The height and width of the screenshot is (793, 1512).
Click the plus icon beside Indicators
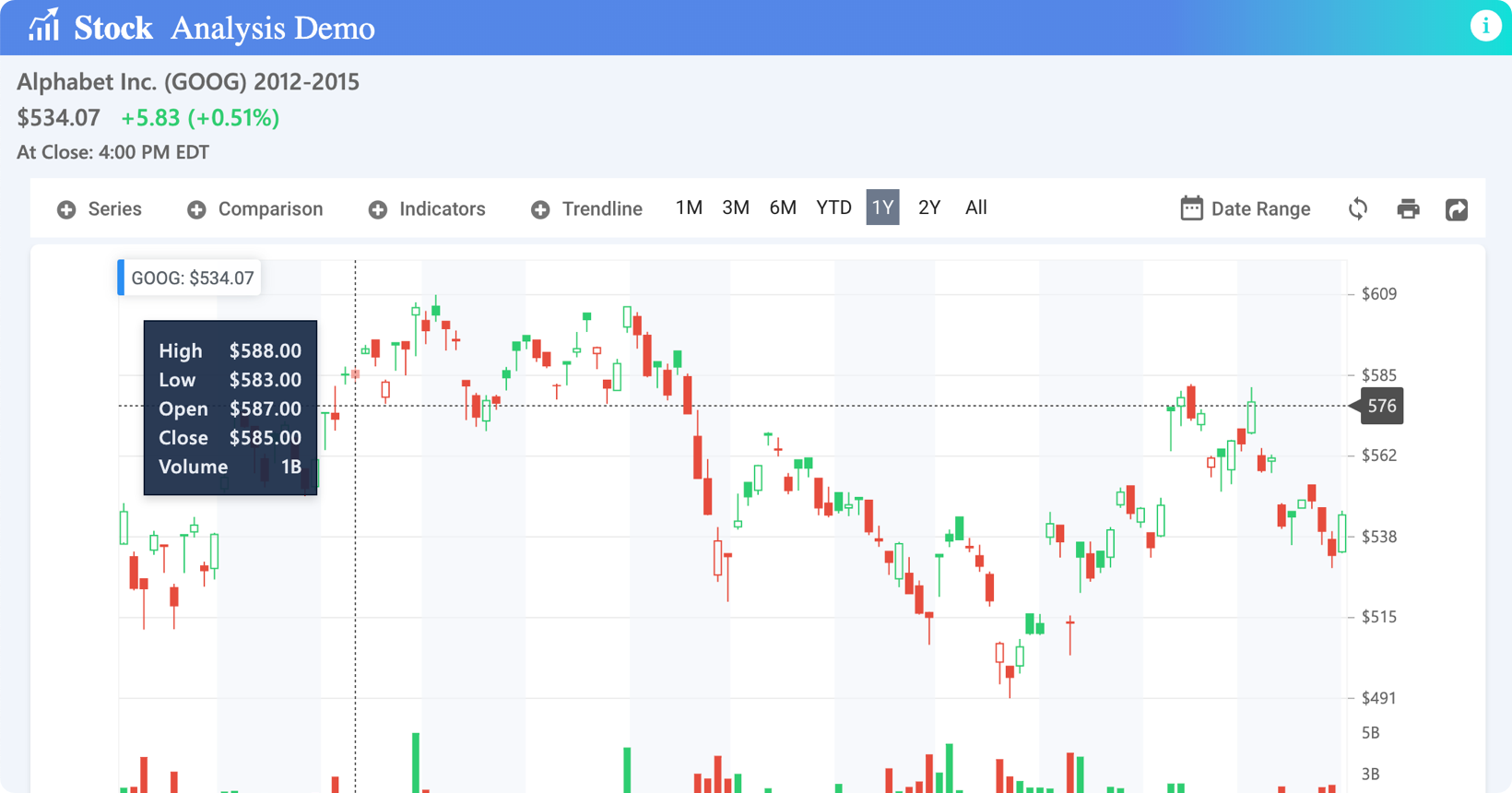pos(378,209)
